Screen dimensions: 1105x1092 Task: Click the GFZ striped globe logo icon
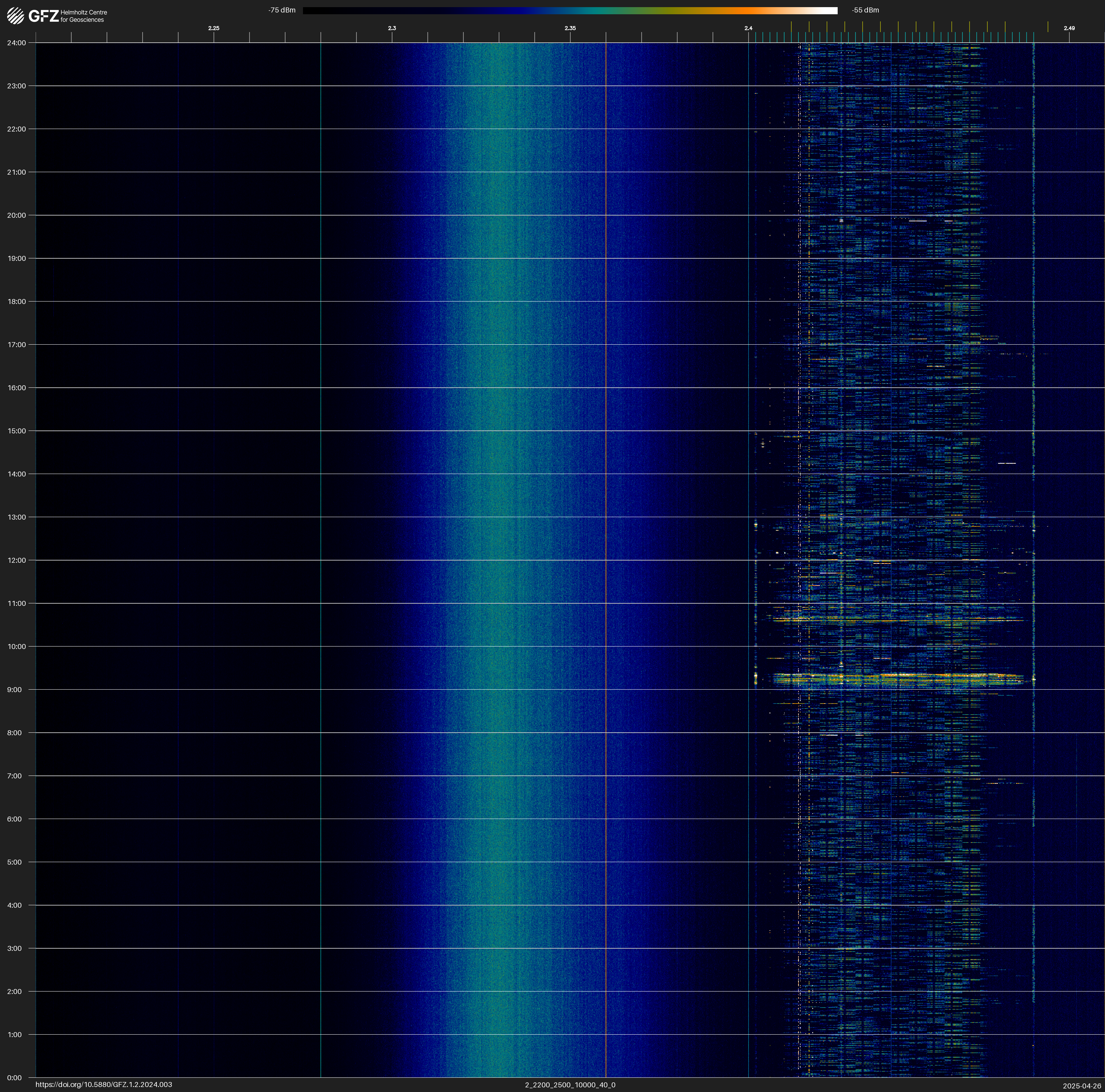point(15,15)
